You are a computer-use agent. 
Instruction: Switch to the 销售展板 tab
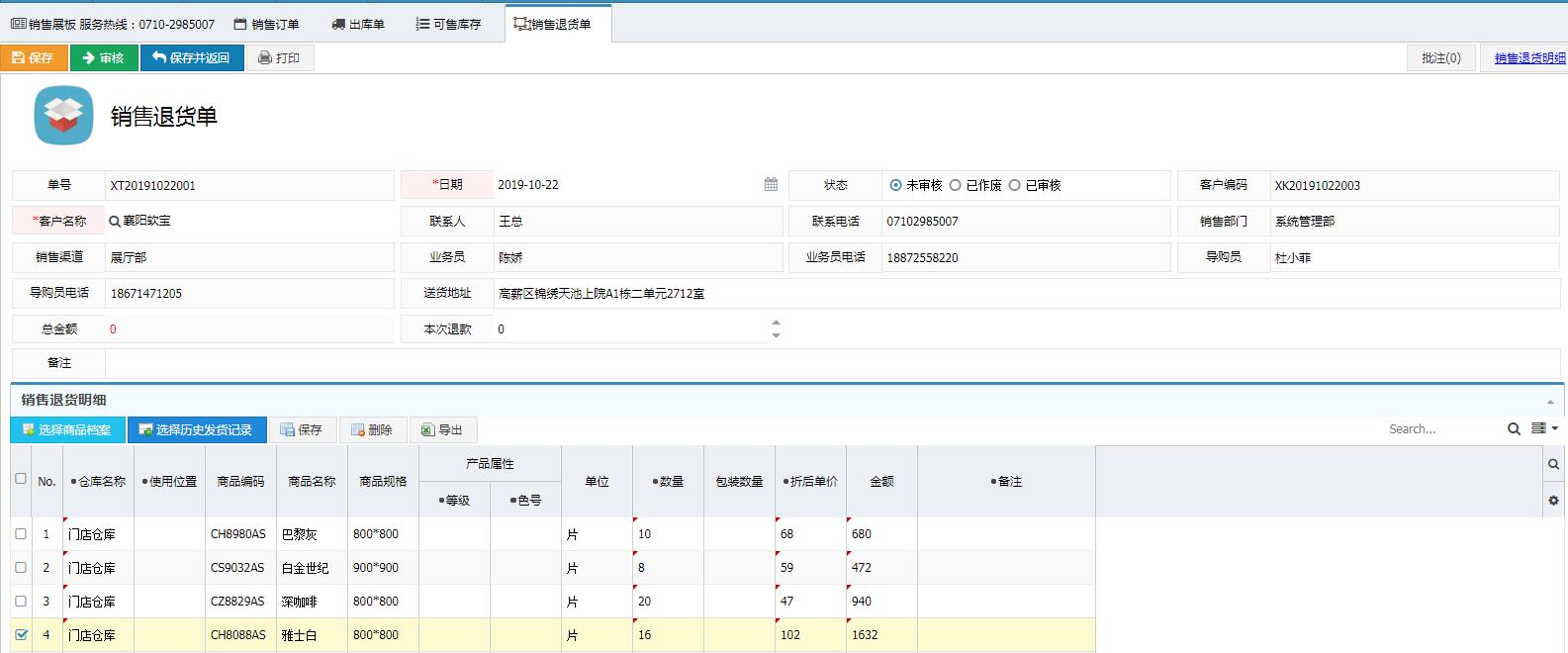(112, 24)
